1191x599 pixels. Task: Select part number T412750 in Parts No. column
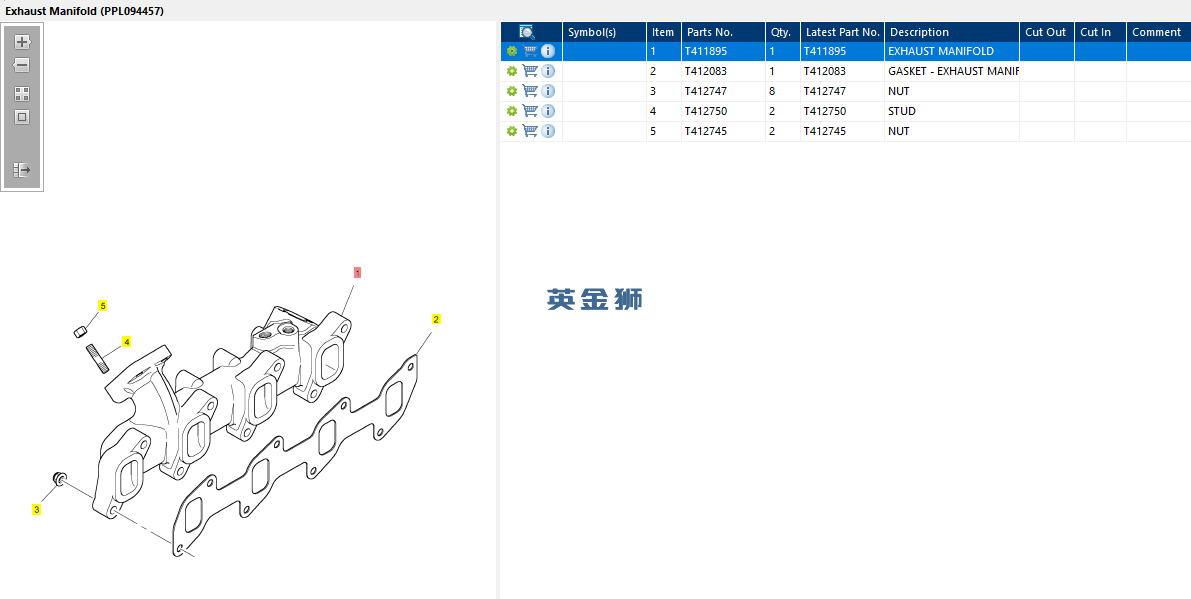coord(723,111)
